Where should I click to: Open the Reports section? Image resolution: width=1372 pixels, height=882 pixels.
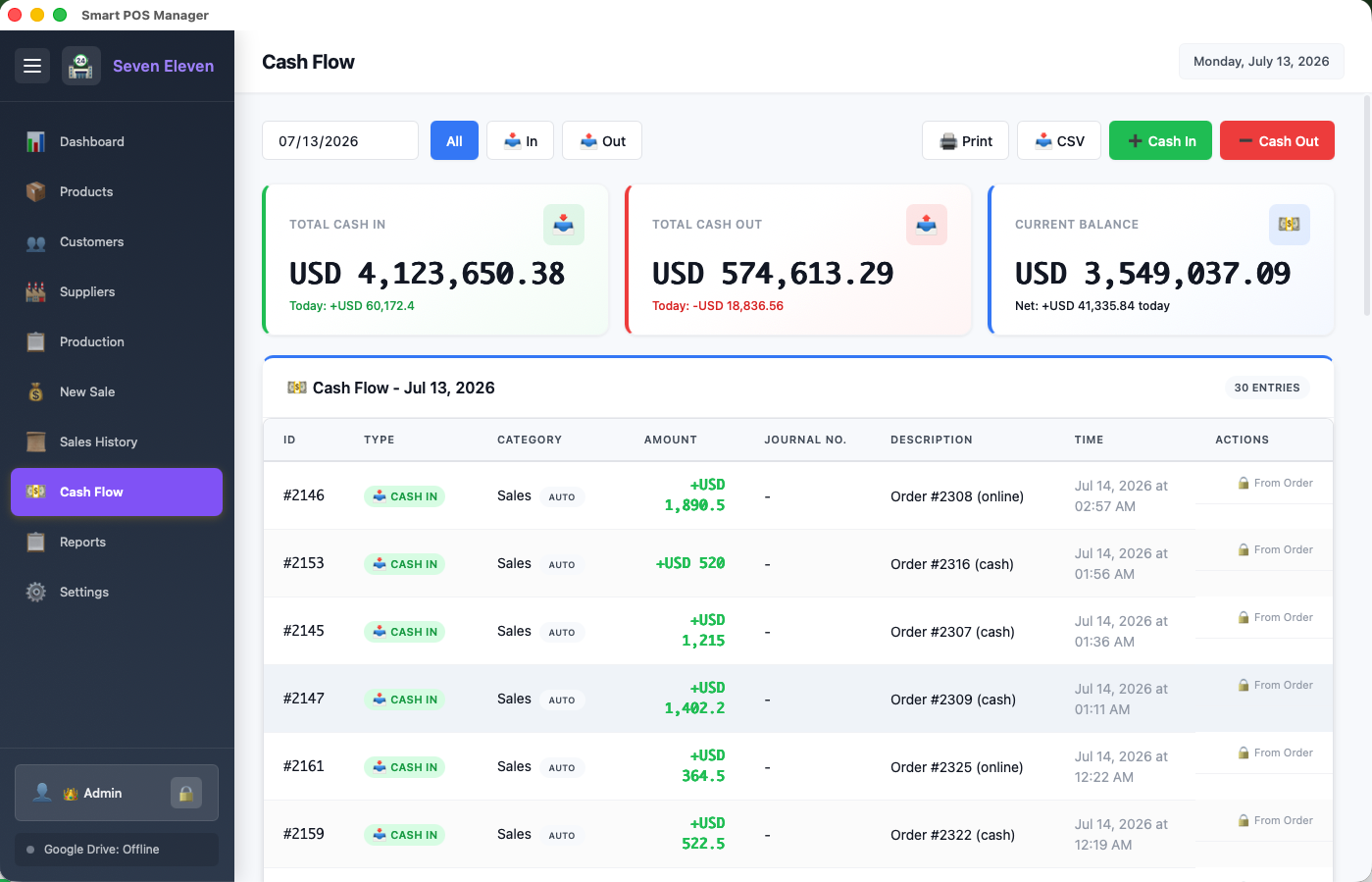coord(117,542)
